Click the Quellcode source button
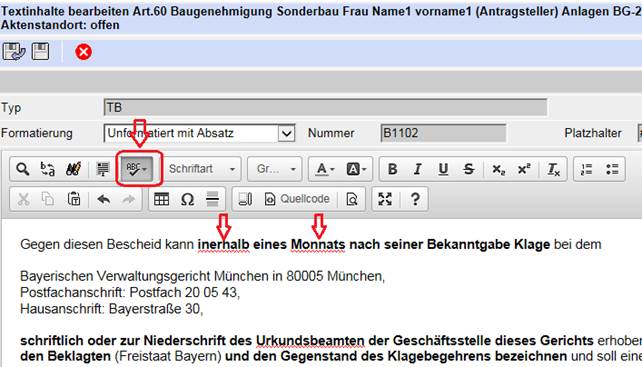The width and height of the screenshot is (642, 367). point(297,199)
